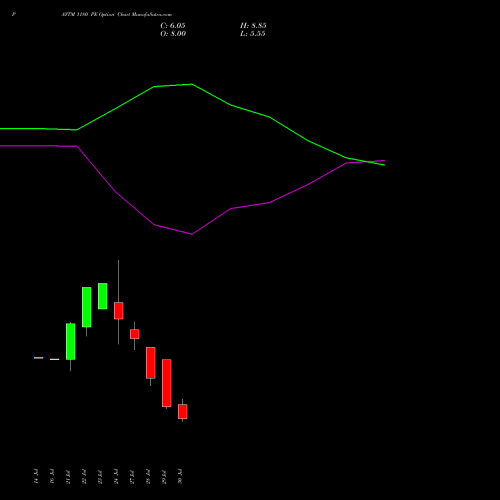Click the 24 Jul date label

[116, 476]
